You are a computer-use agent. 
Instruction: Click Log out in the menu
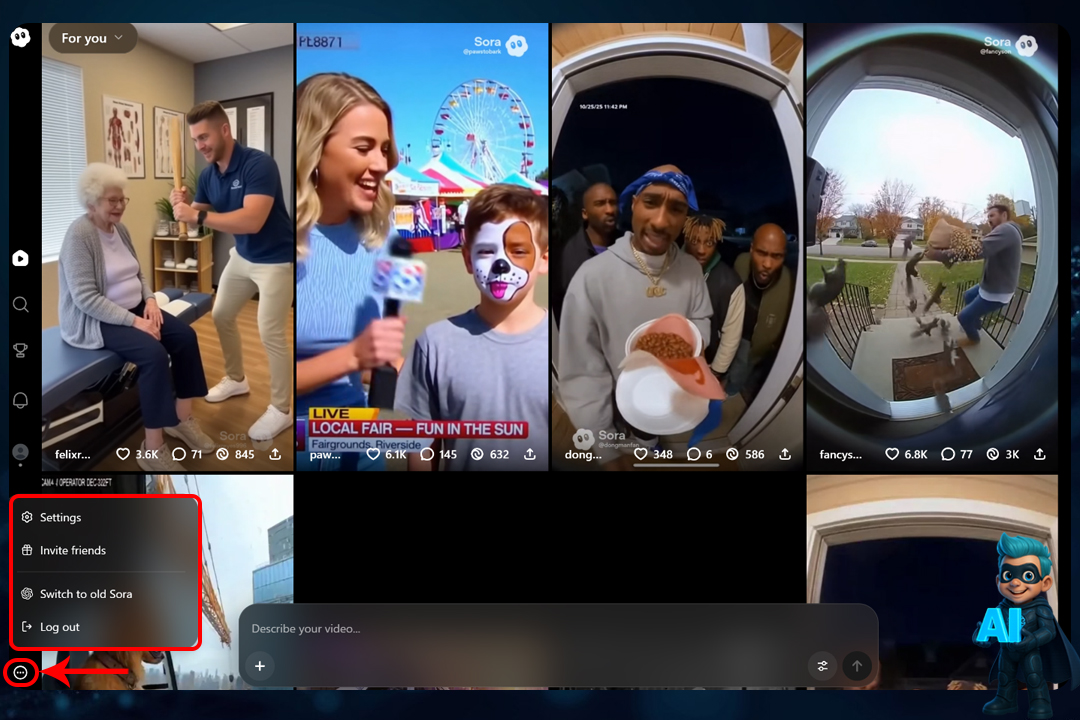(x=59, y=627)
